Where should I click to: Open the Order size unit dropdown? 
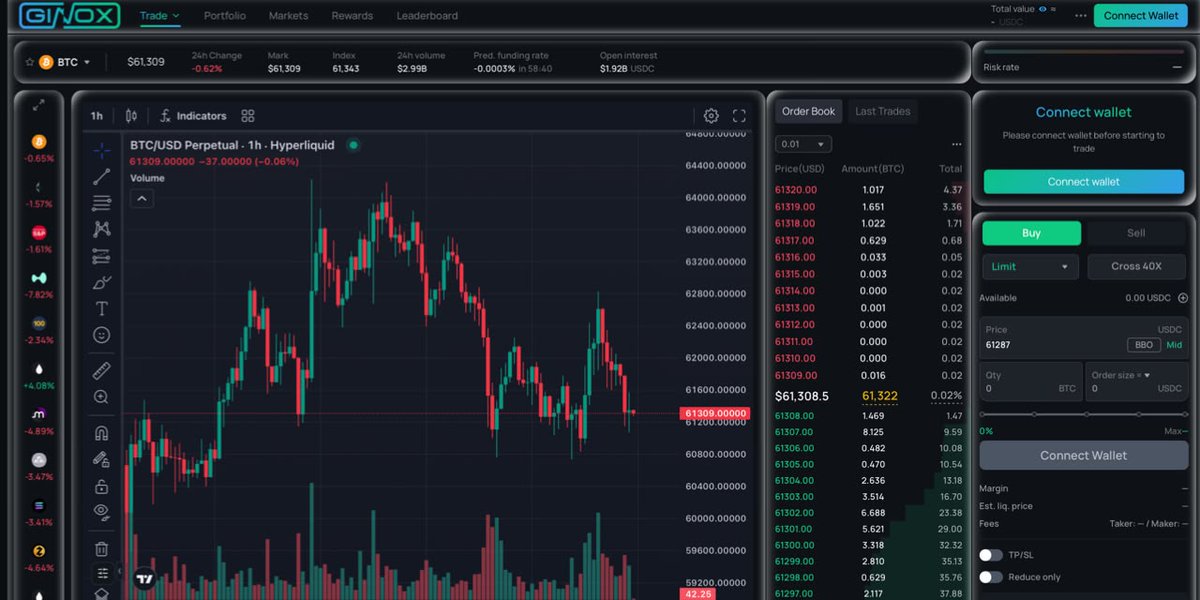1120,375
